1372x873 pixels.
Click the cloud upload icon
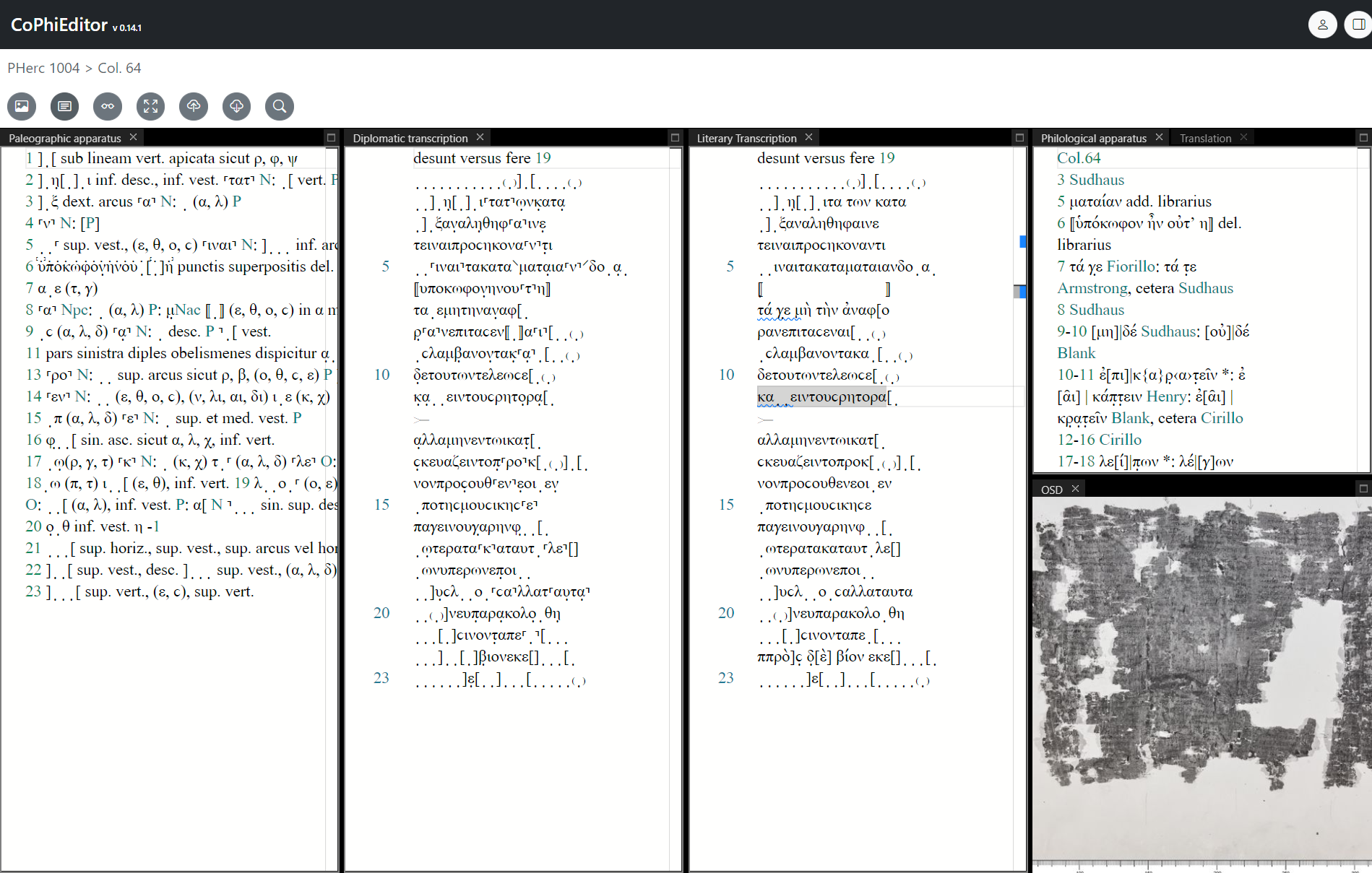(x=193, y=106)
